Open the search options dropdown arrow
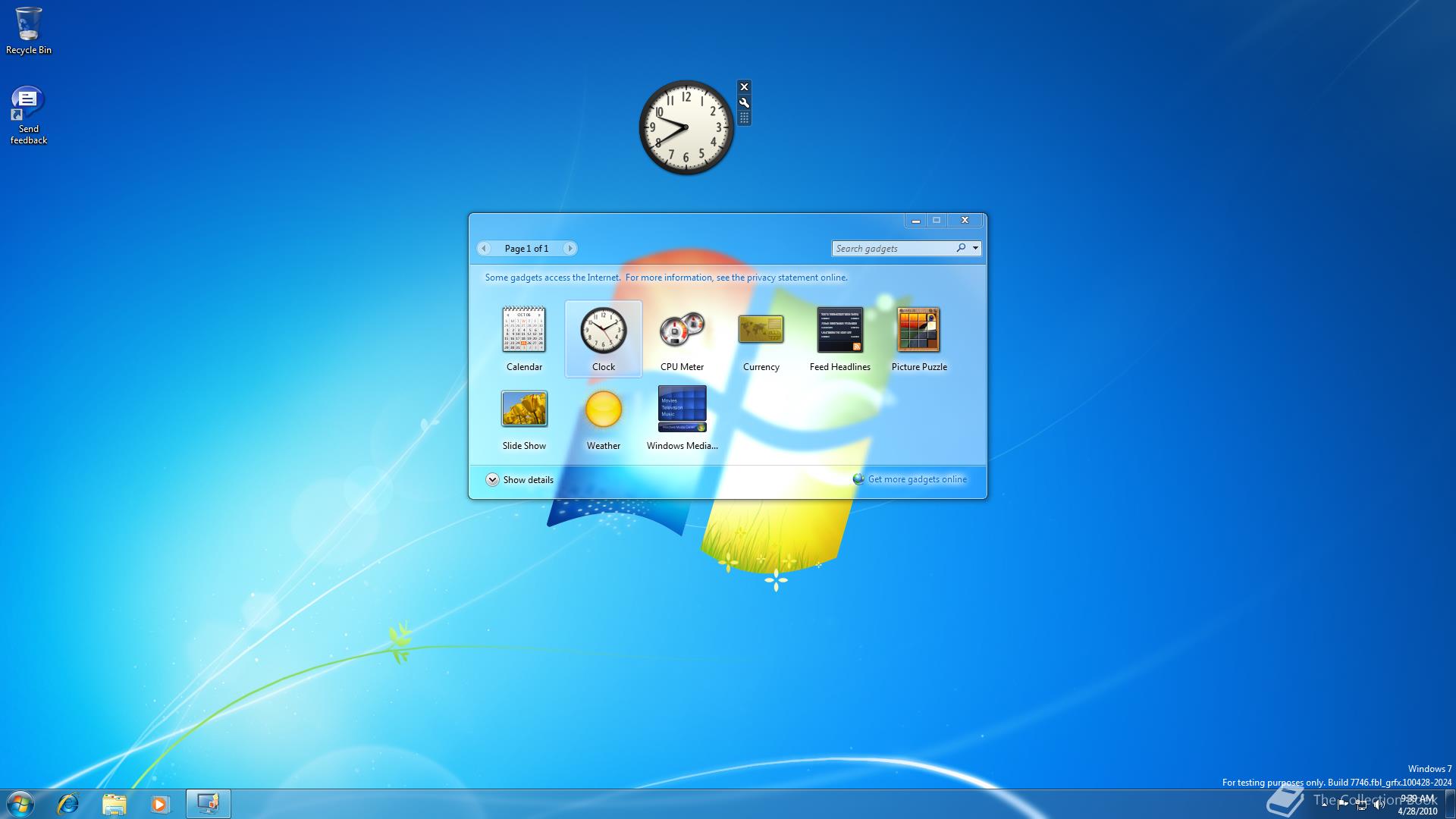Screen dimensions: 1456x819 975,248
